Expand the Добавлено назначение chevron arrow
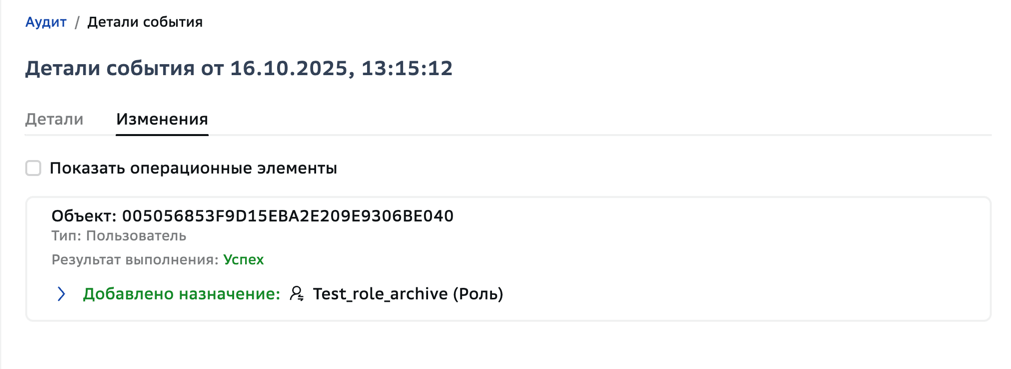The width and height of the screenshot is (1011, 369). [61, 294]
